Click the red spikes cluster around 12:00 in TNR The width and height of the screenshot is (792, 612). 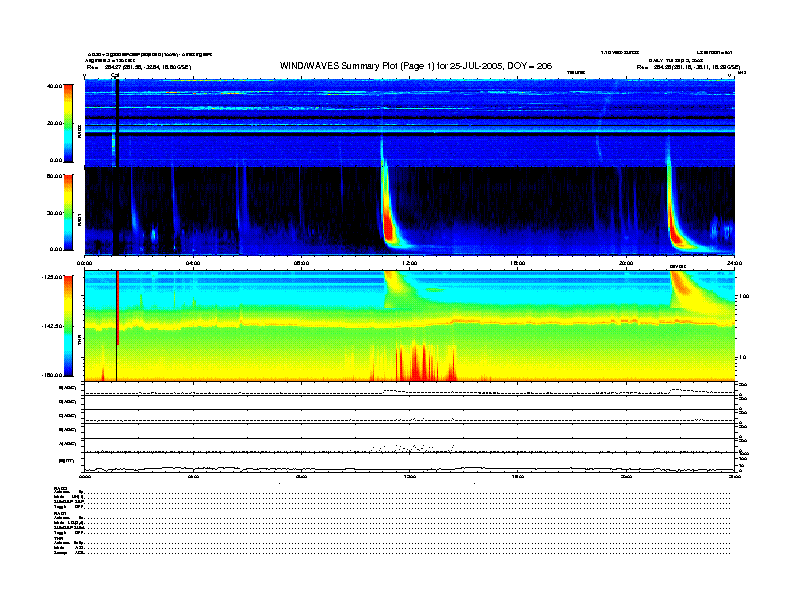tap(417, 362)
